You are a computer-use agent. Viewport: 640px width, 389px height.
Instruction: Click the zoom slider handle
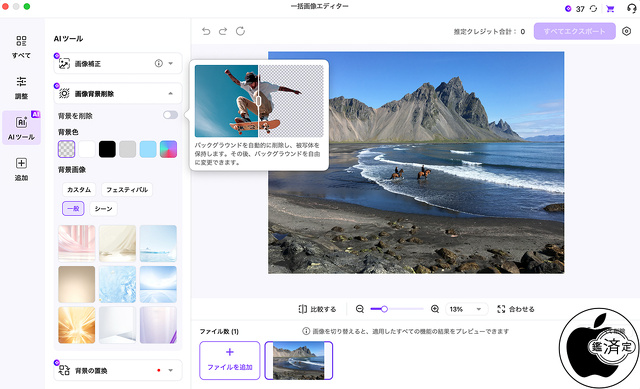[384, 309]
